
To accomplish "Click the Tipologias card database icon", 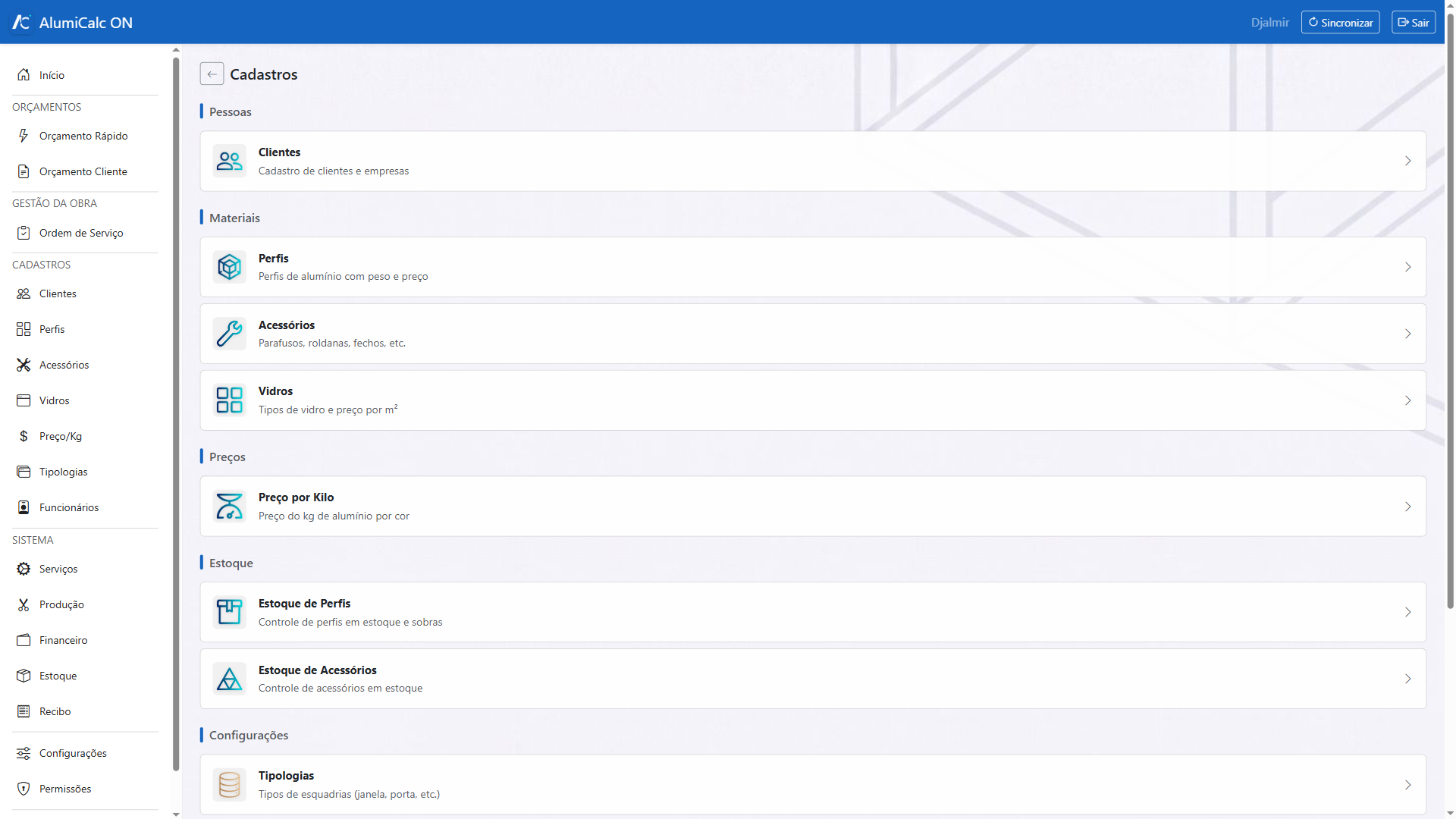I will tap(229, 785).
